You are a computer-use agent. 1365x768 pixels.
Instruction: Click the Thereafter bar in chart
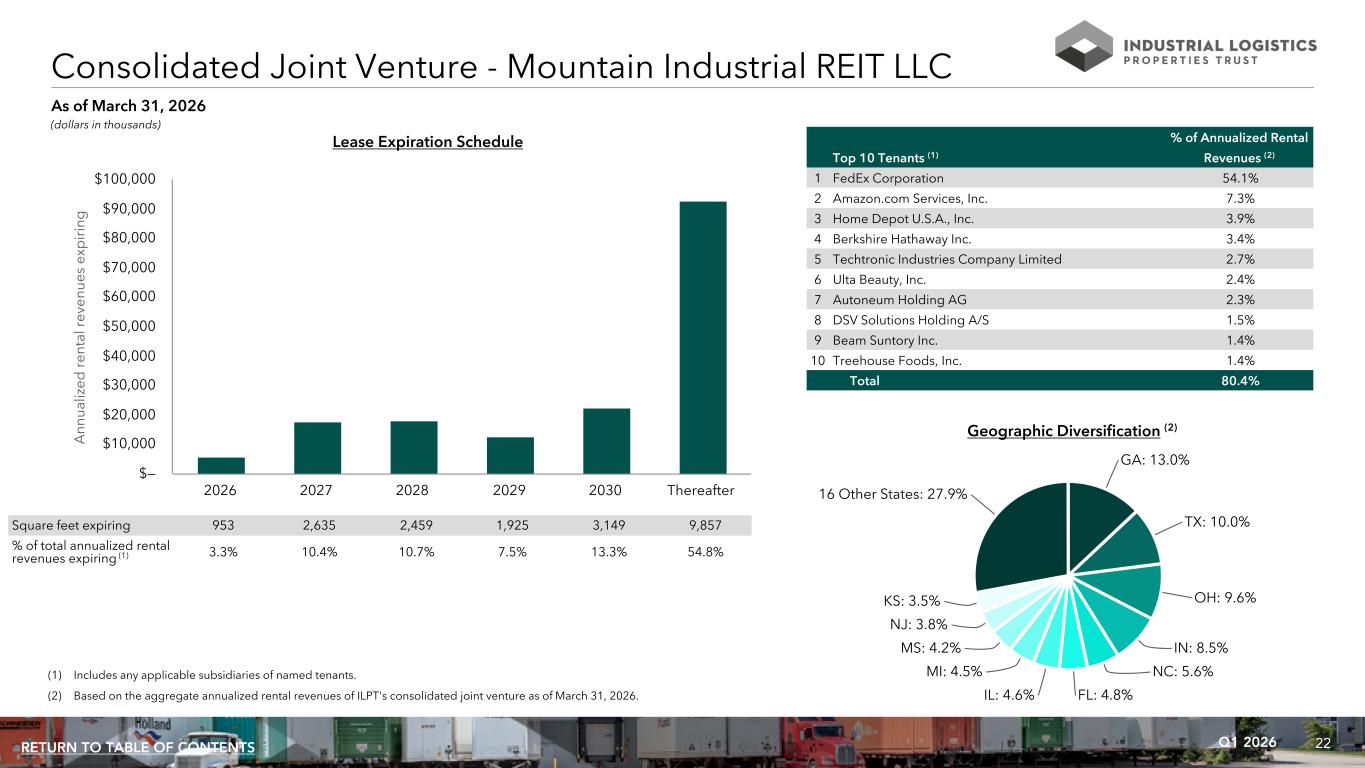point(703,337)
